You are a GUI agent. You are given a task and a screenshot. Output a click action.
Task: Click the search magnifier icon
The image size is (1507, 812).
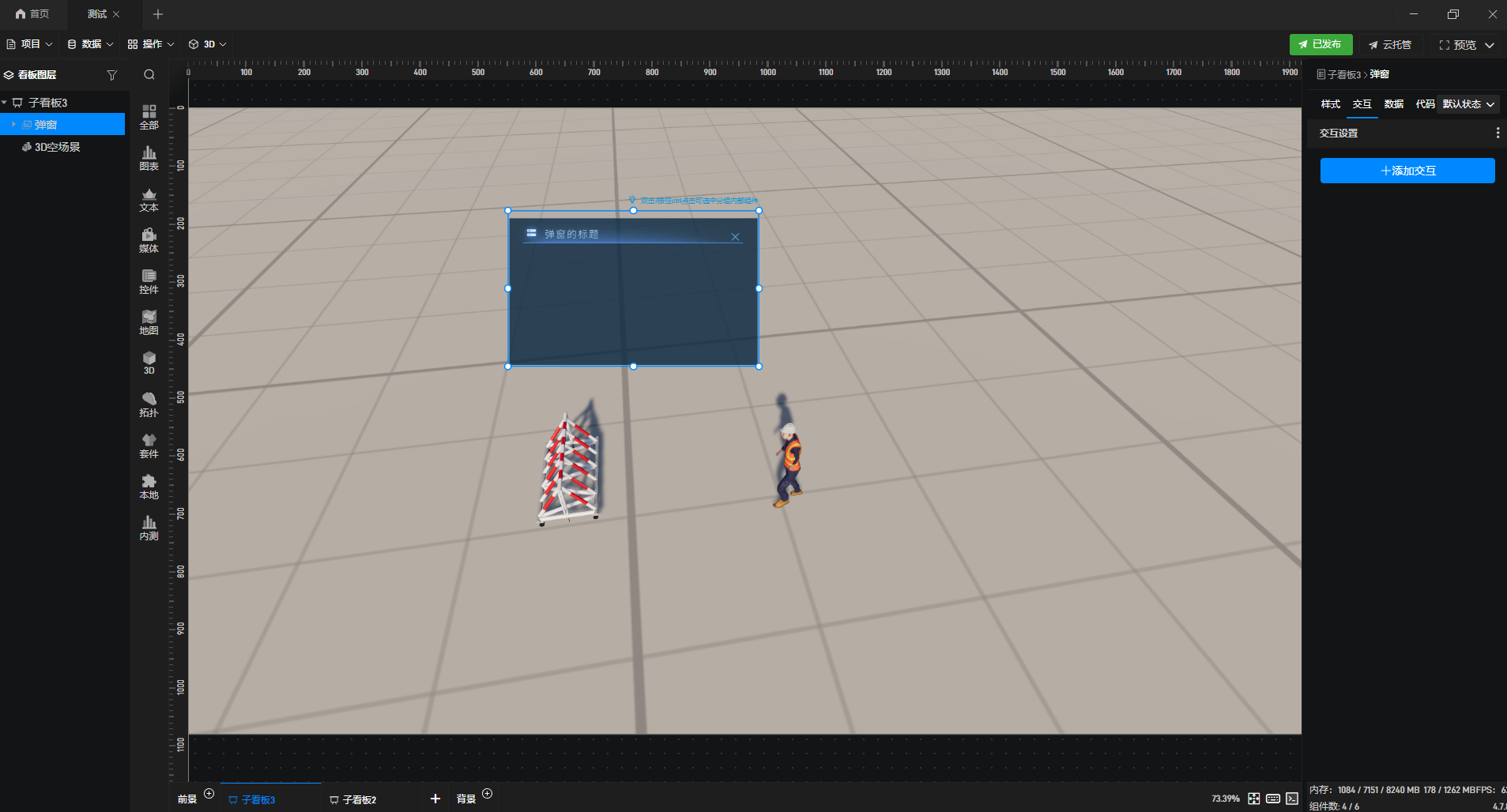(149, 75)
